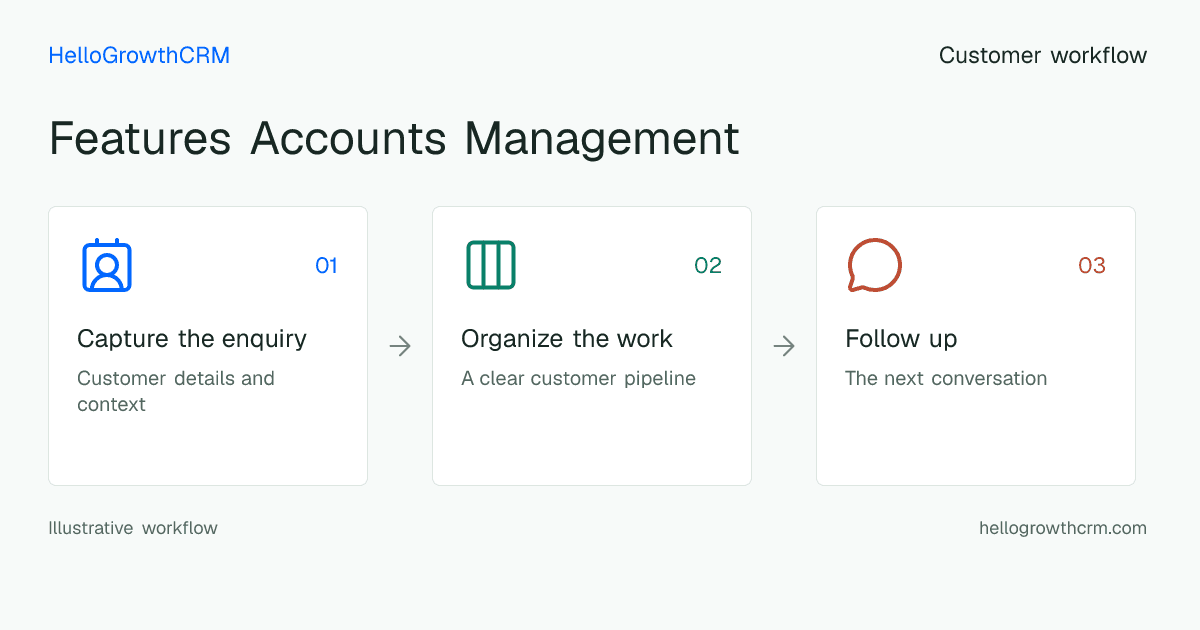
Task: Click the arrow between Capture and Organize cards
Action: pyautogui.click(x=400, y=346)
